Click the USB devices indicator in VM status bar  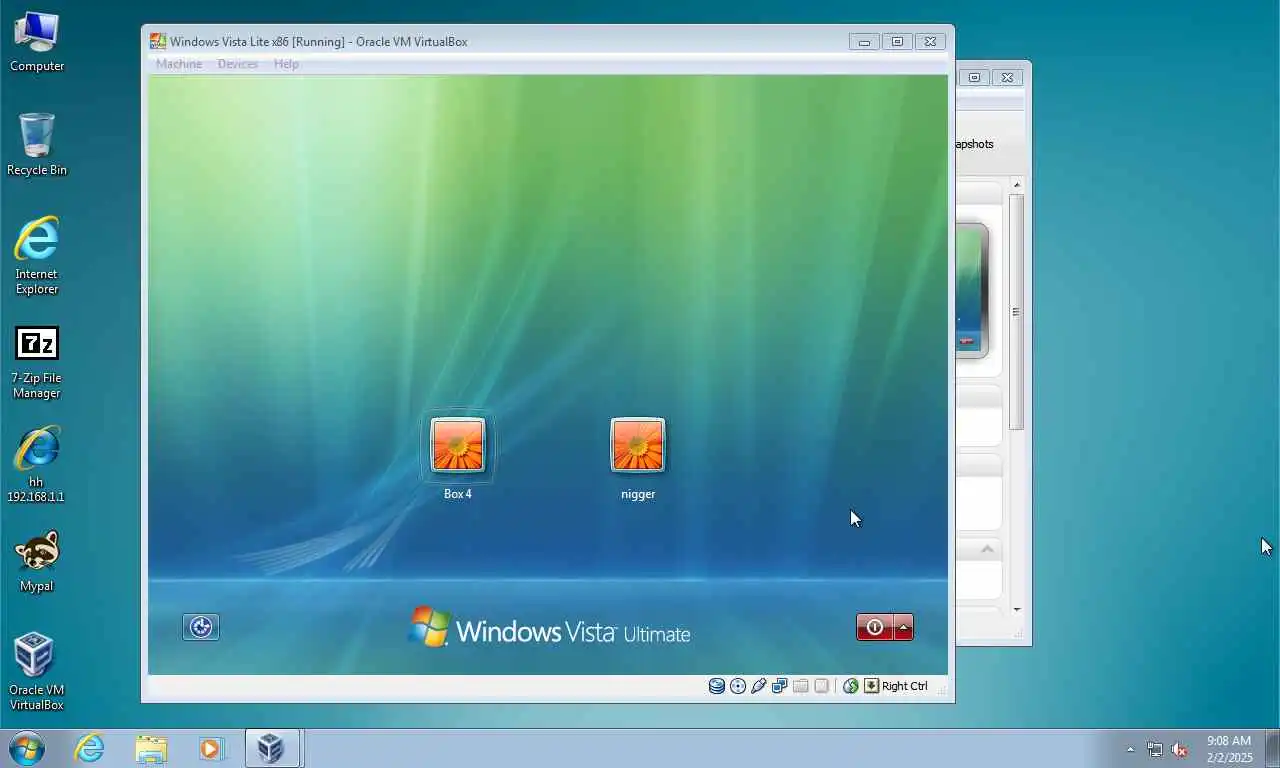pos(759,686)
